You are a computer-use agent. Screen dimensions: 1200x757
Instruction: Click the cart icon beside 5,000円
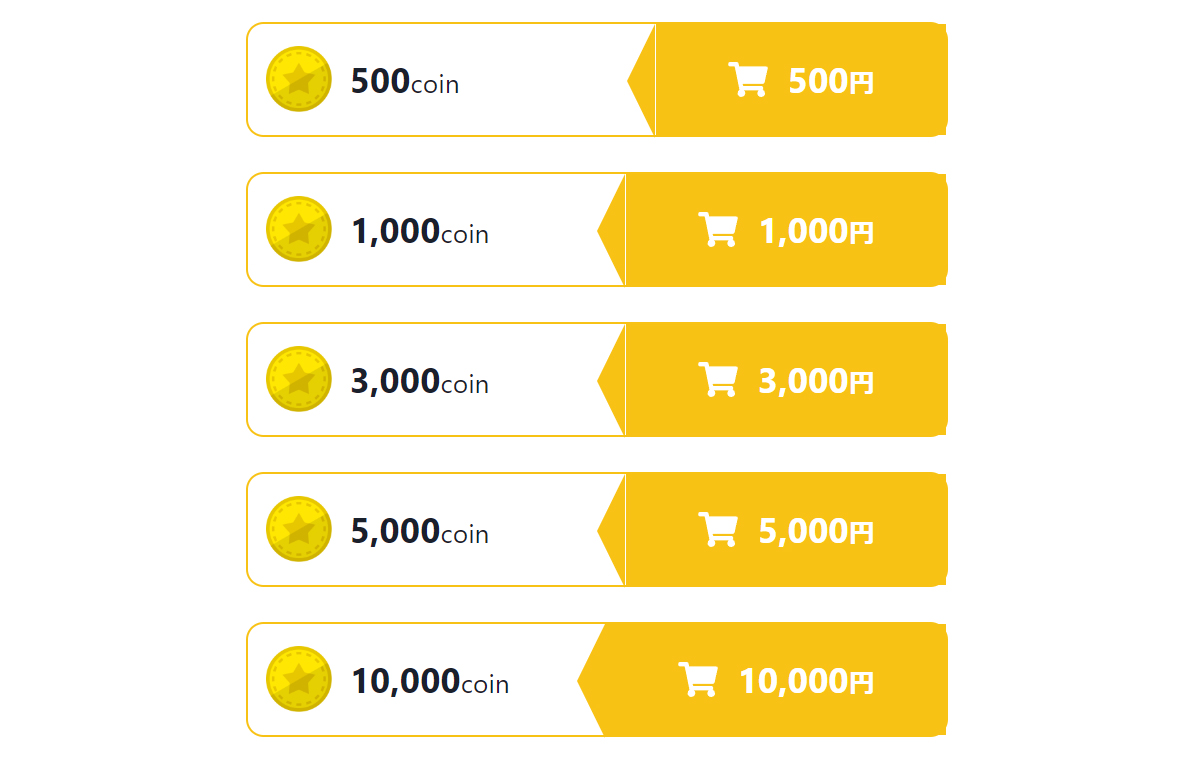pos(717,530)
